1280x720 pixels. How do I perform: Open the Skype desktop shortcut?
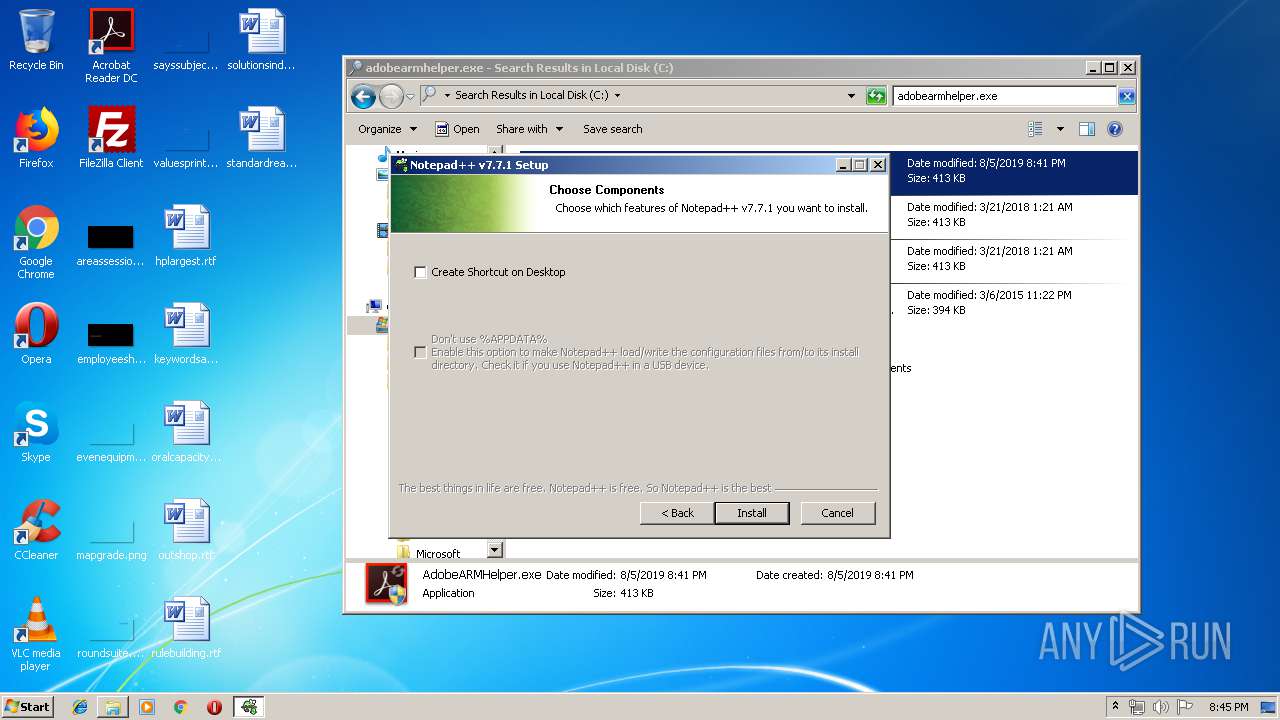36,432
